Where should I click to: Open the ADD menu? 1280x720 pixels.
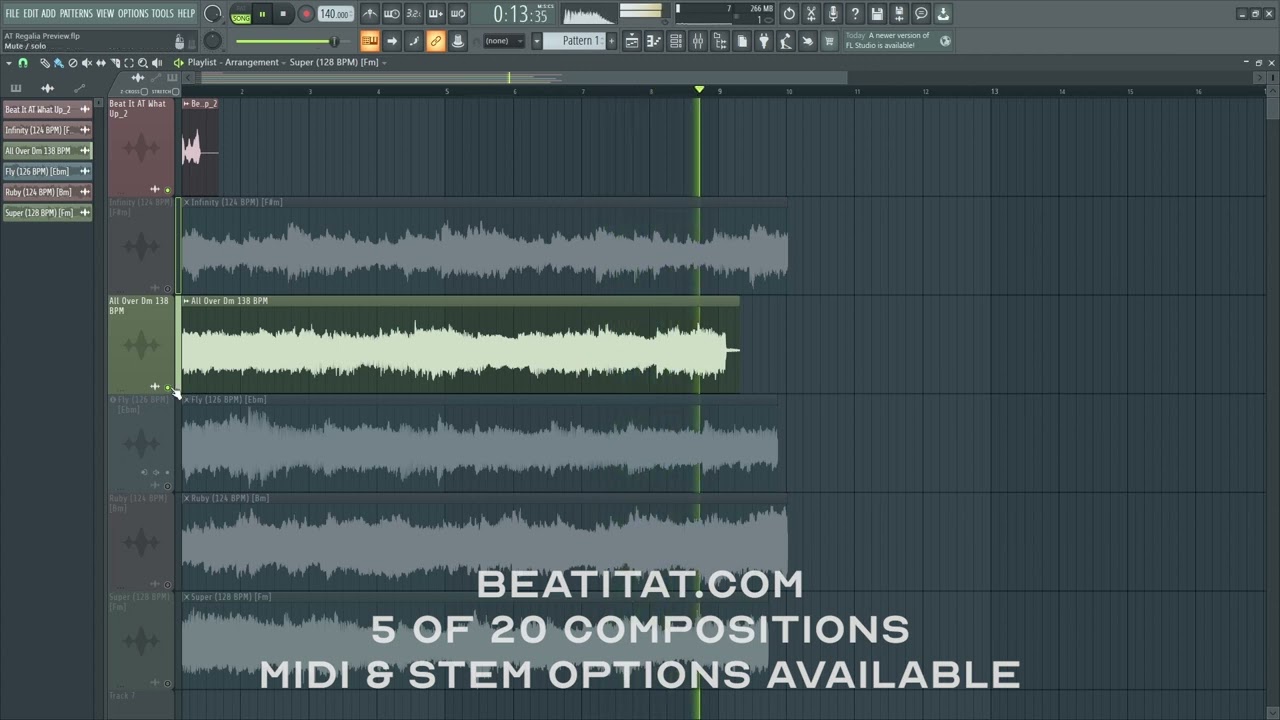pyautogui.click(x=48, y=13)
